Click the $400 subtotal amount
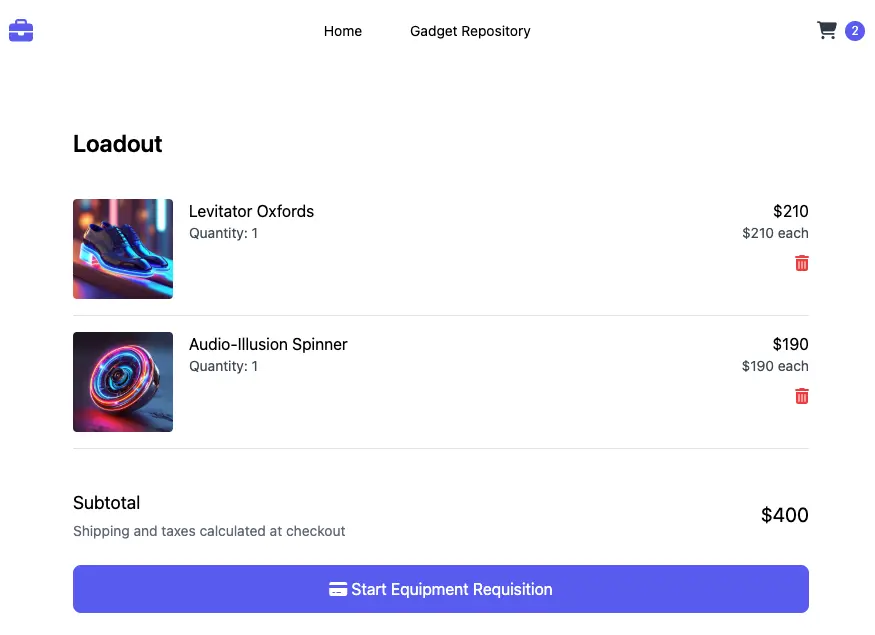 click(784, 515)
